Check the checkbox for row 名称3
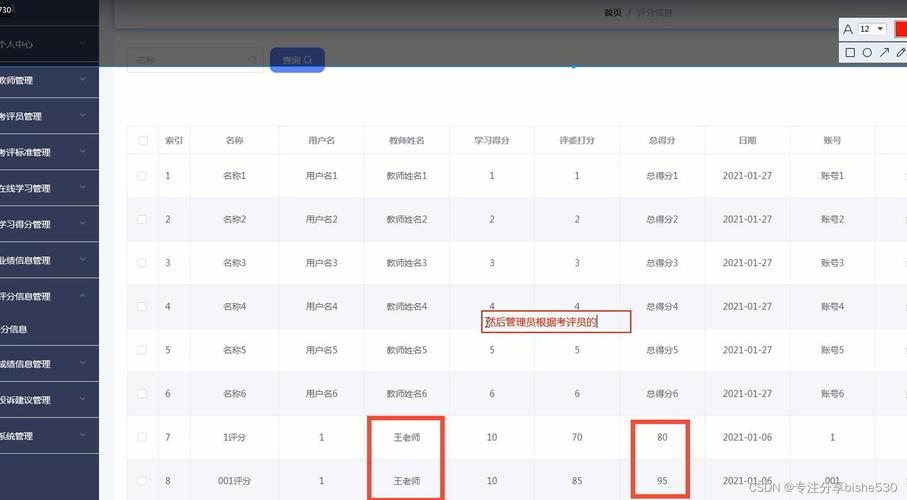 coord(142,263)
